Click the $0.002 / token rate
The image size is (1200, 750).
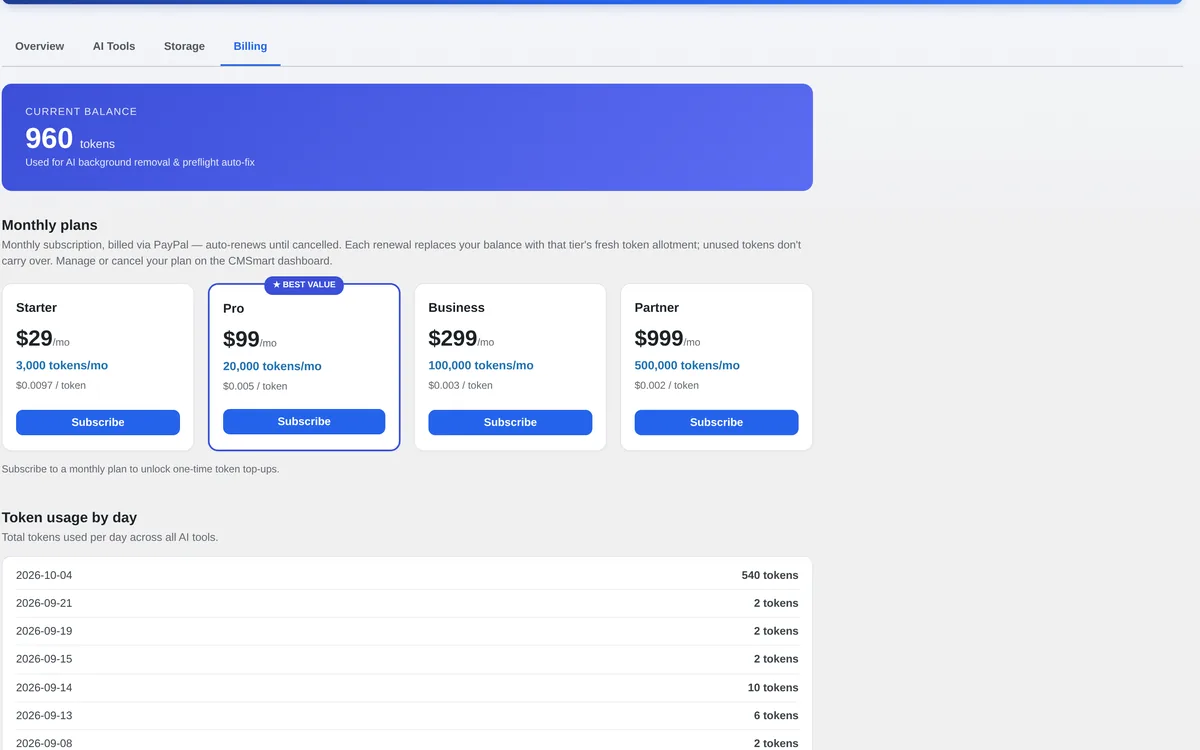666,385
